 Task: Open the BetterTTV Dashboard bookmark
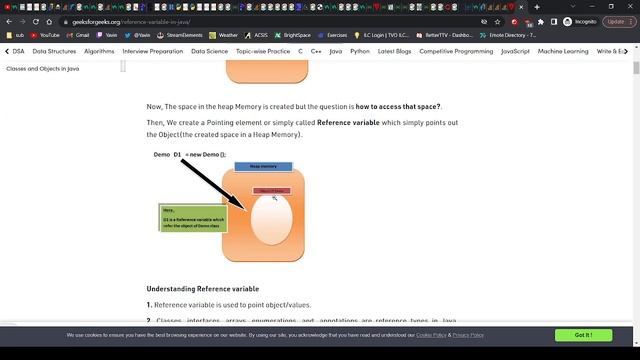(x=444, y=36)
